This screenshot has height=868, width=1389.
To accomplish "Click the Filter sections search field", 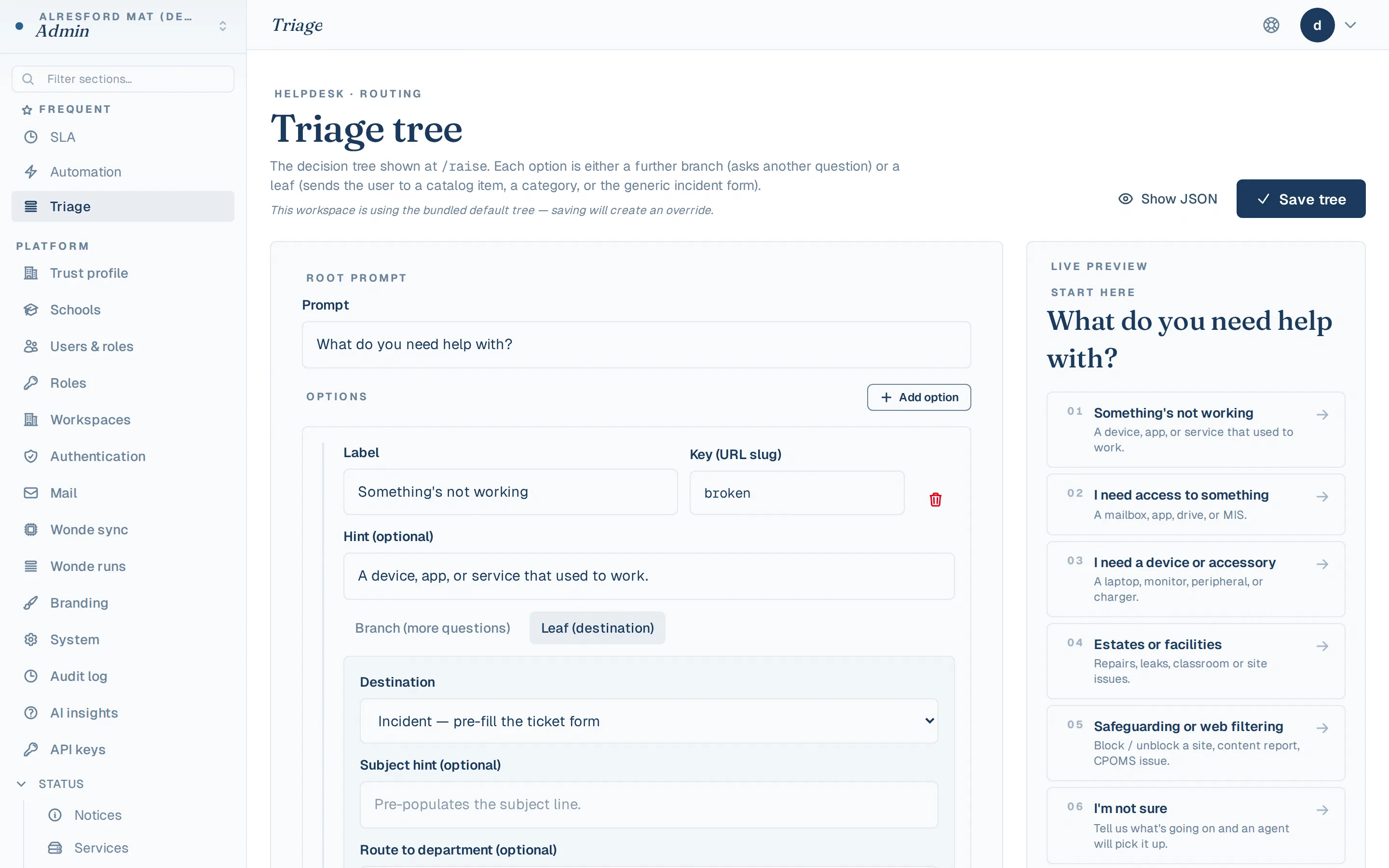I will coord(123,79).
